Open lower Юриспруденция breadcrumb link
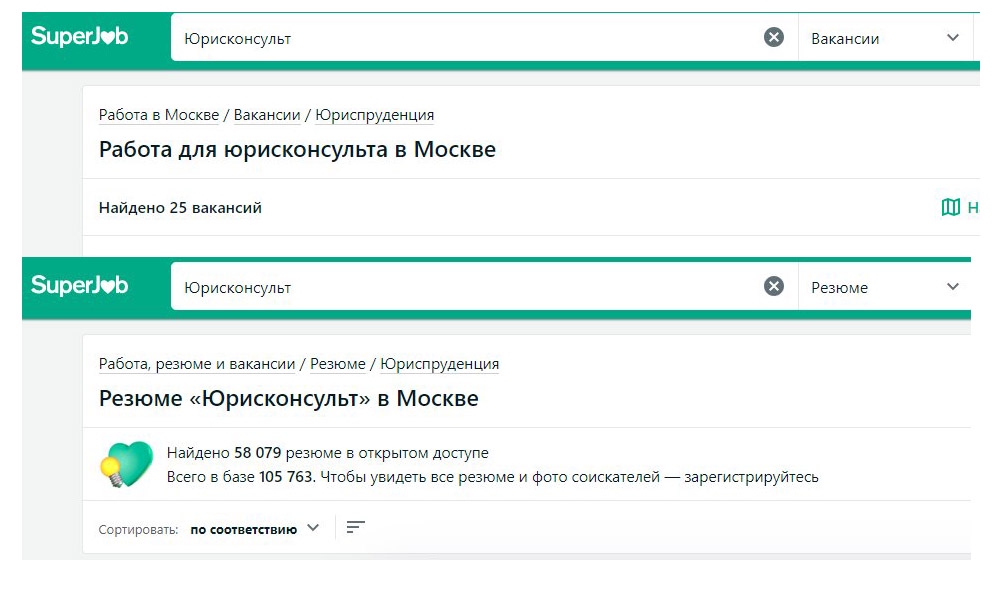 pos(440,364)
